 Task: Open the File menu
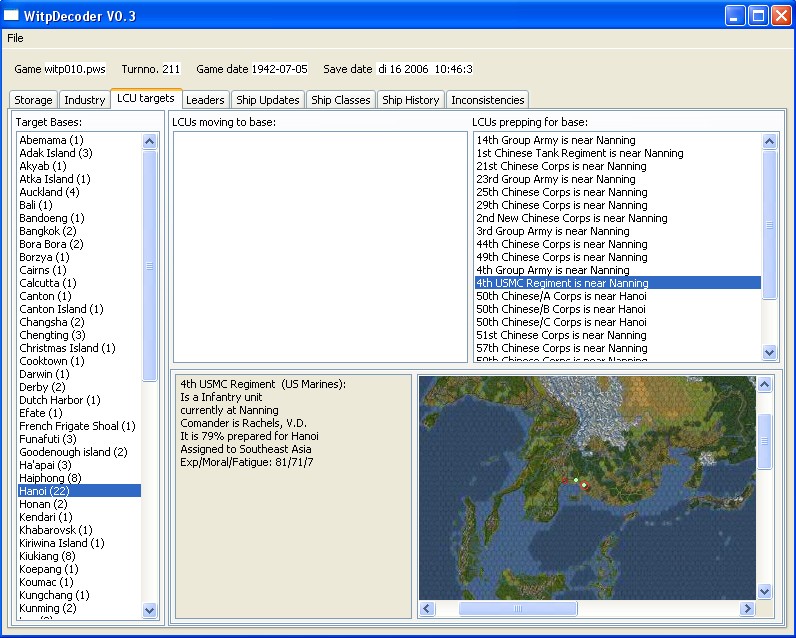pos(15,38)
